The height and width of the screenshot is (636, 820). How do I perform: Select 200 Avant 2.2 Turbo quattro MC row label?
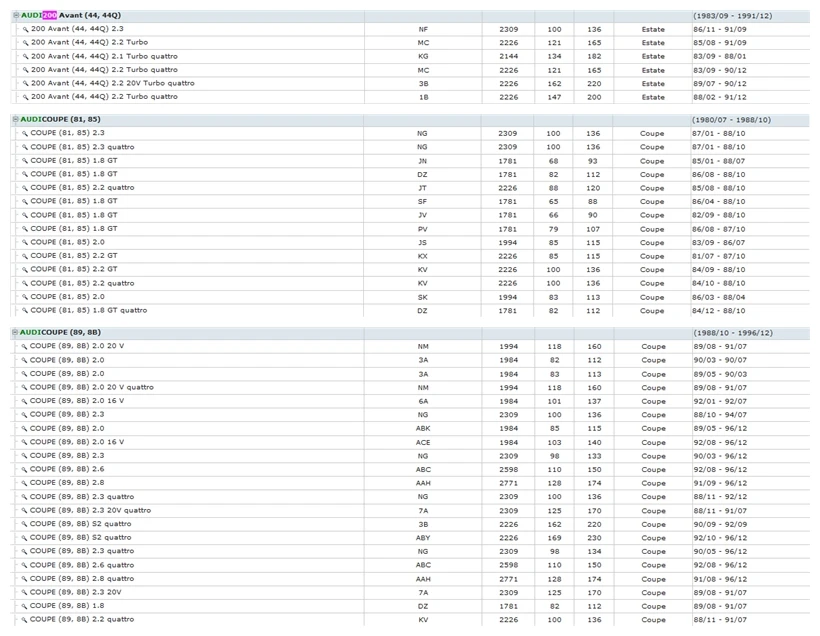pyautogui.click(x=104, y=70)
